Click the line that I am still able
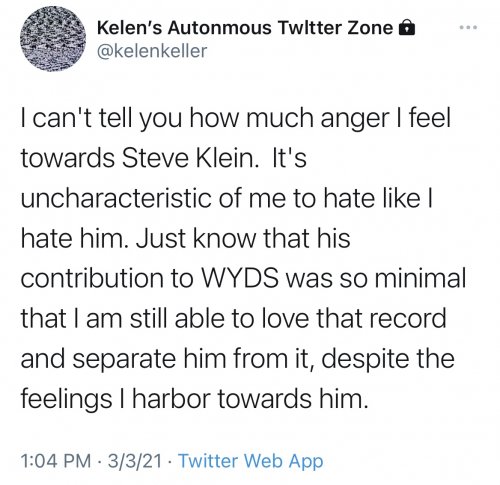 point(233,318)
